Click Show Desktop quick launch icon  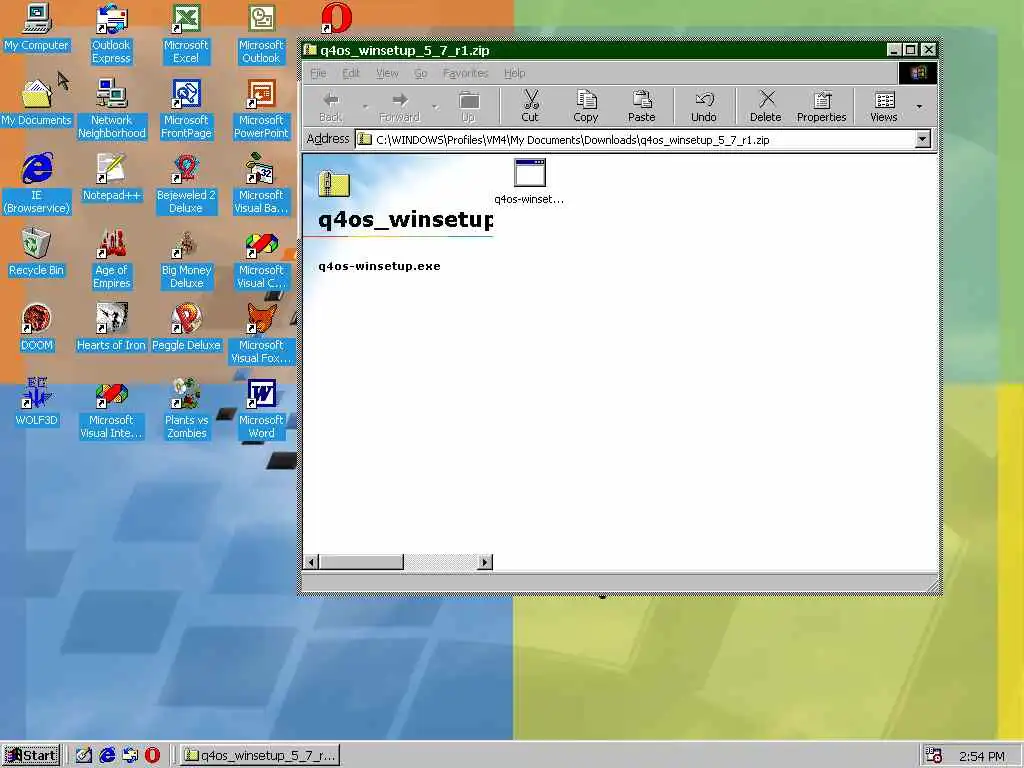tap(83, 756)
